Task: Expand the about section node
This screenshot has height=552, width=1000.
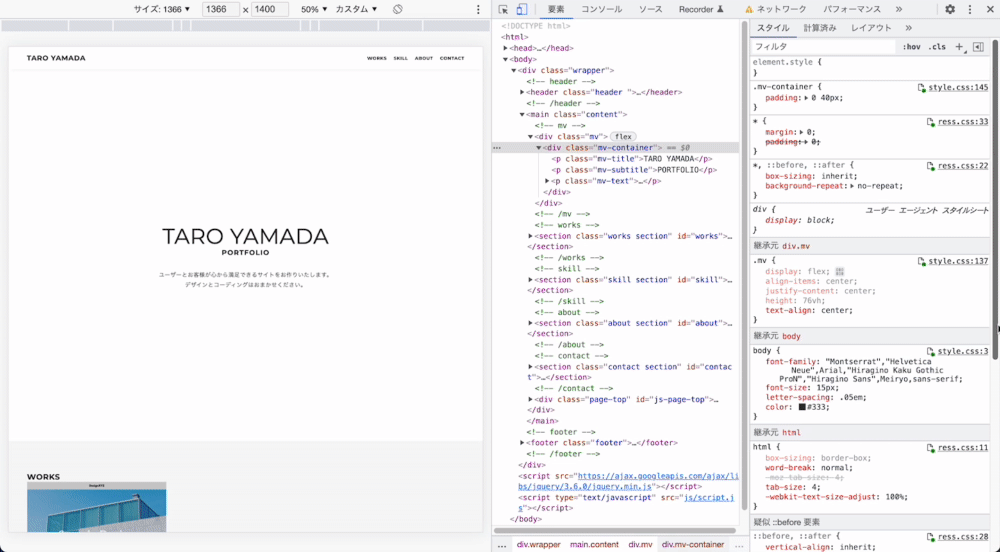Action: 530,323
